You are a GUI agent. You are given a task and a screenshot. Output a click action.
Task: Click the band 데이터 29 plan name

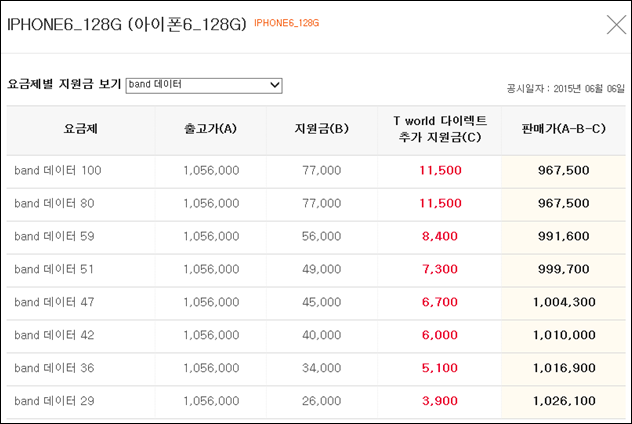[x=54, y=401]
